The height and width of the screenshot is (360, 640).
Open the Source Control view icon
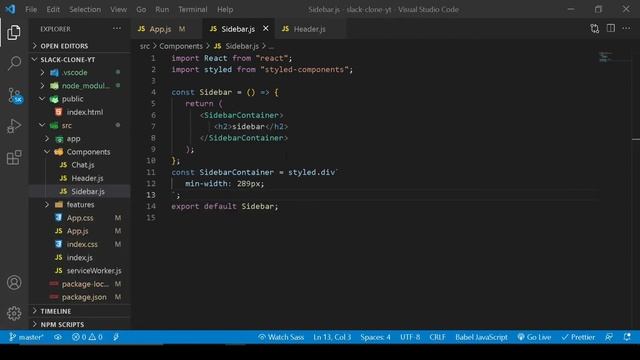[15, 95]
